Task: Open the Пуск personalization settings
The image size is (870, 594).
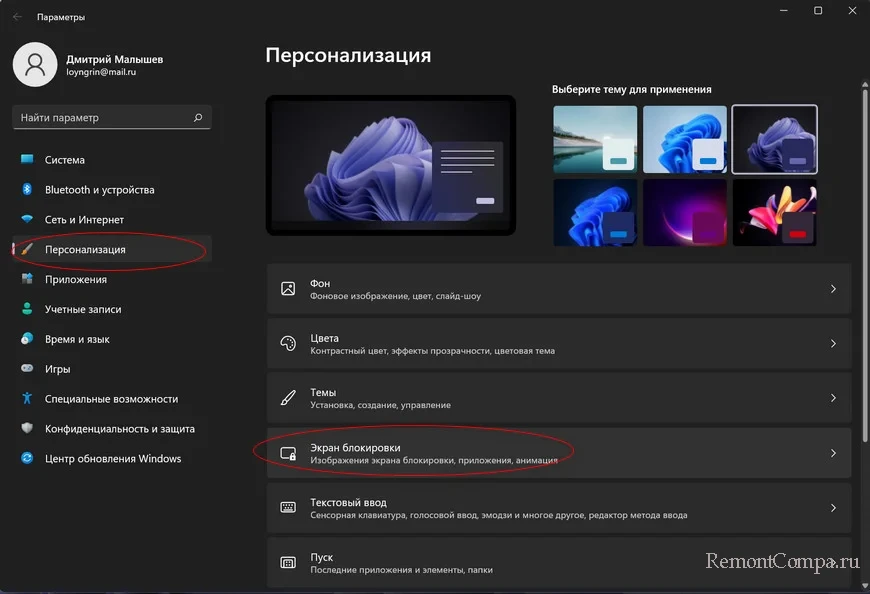Action: click(x=558, y=562)
